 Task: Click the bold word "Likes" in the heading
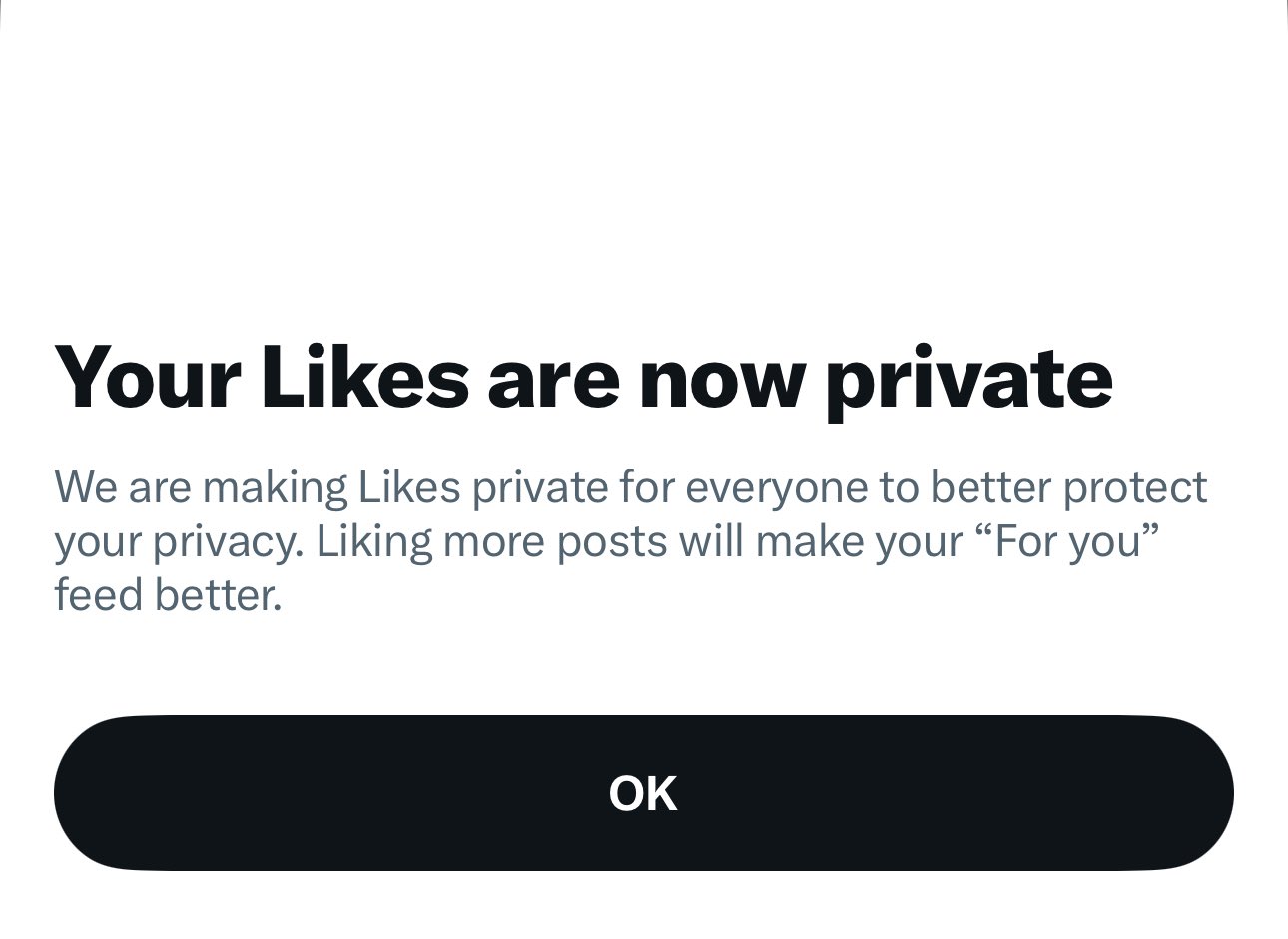click(364, 378)
